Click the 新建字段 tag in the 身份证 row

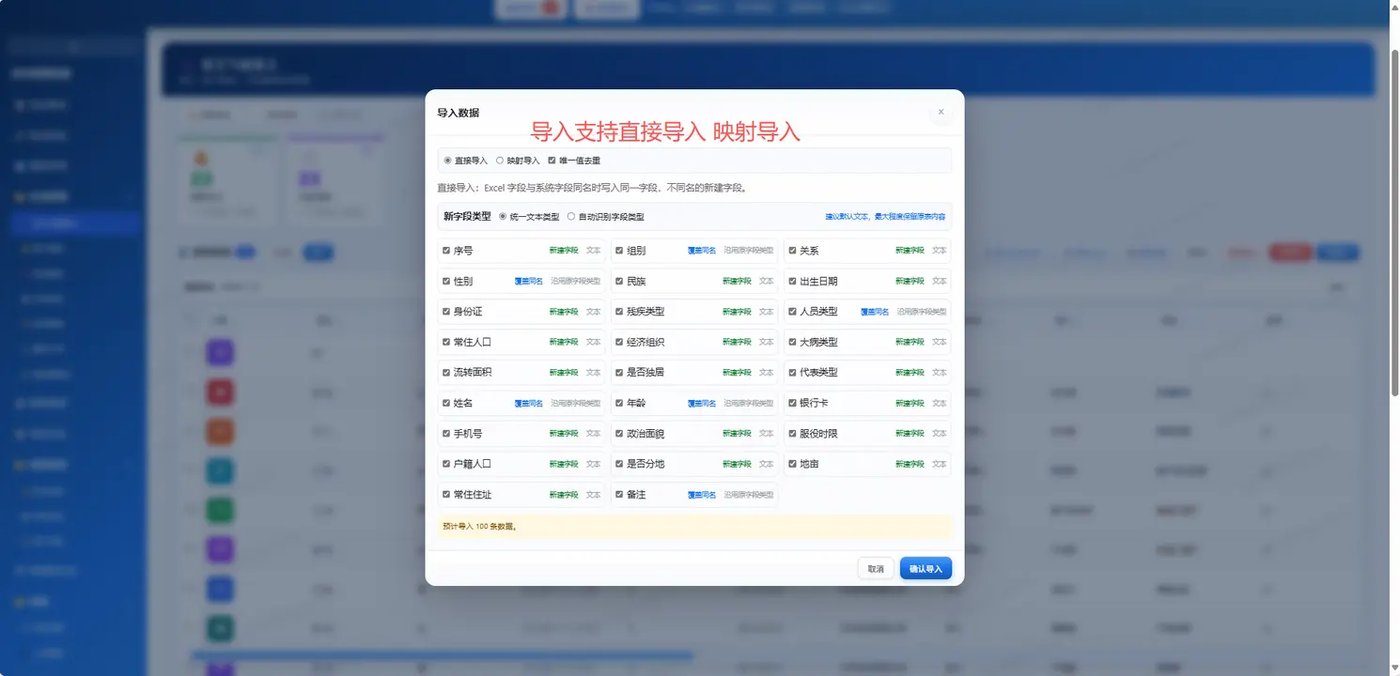click(x=564, y=312)
